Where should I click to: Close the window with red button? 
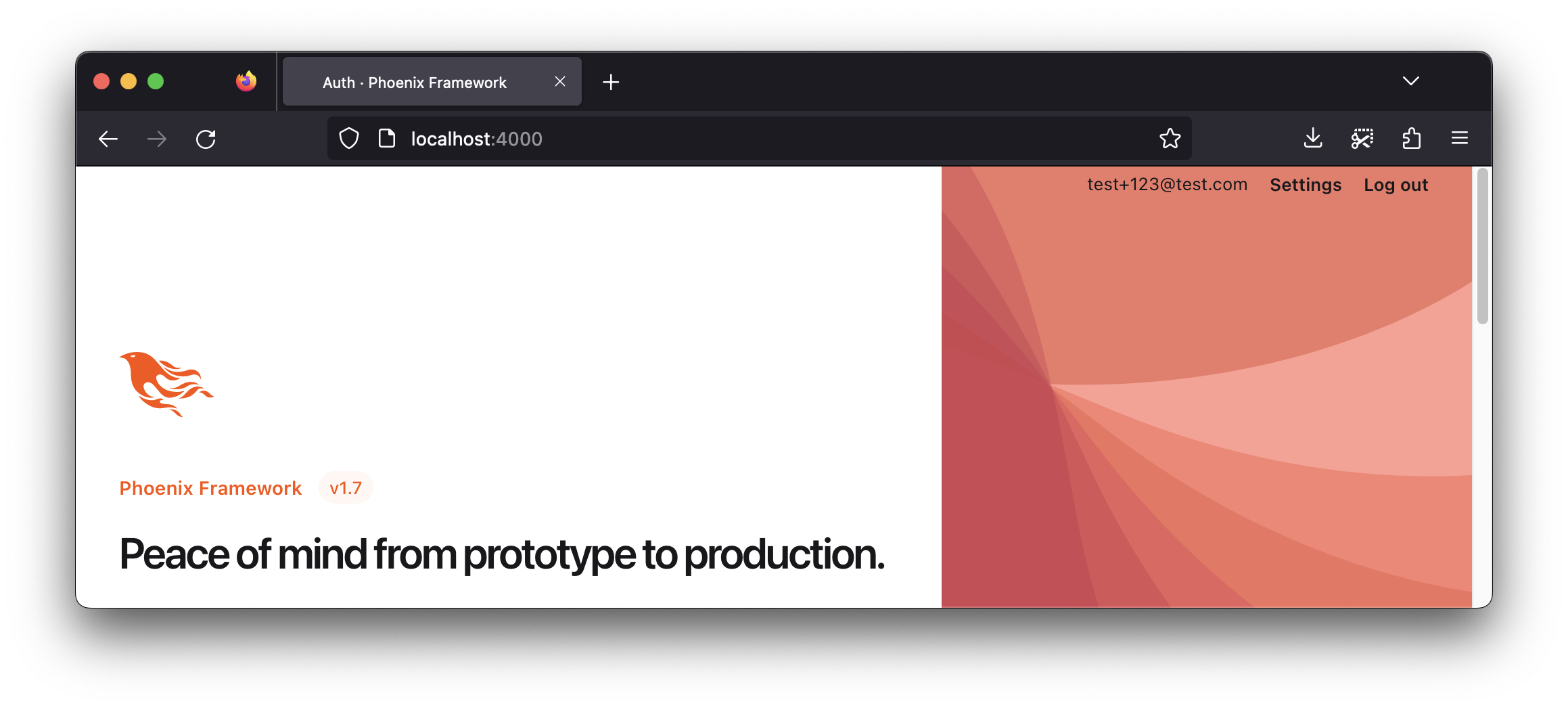tap(101, 81)
